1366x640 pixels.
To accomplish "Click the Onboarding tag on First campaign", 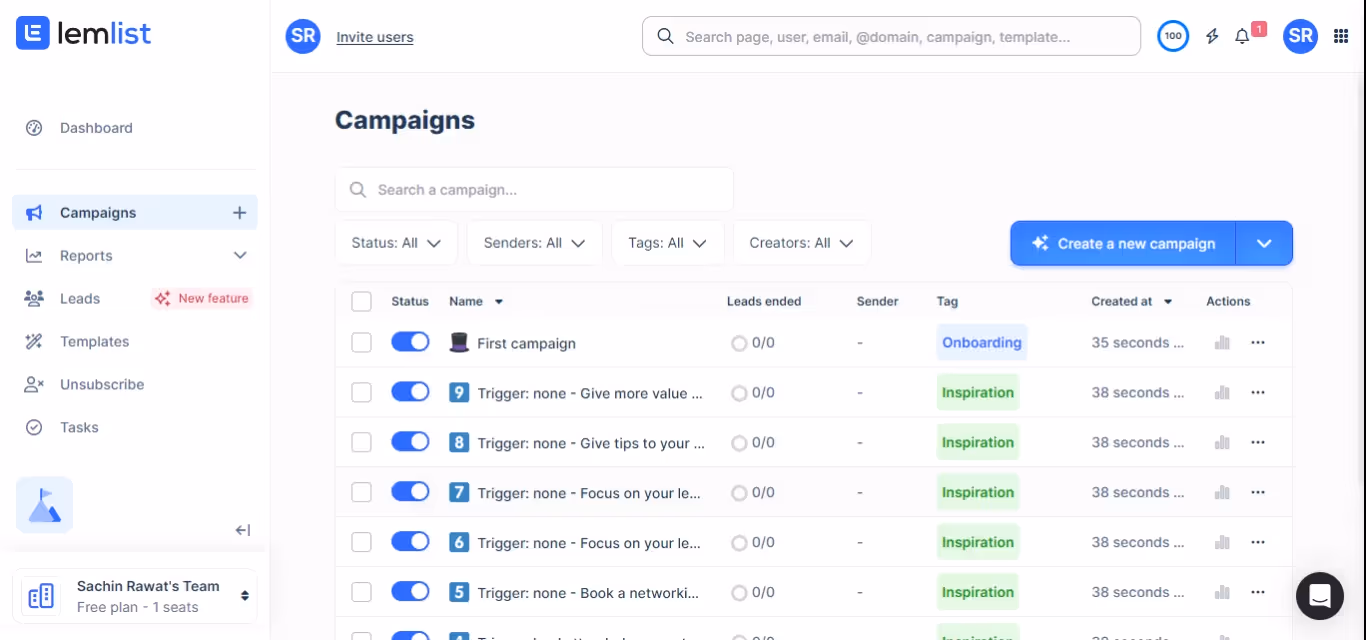I will tap(981, 342).
